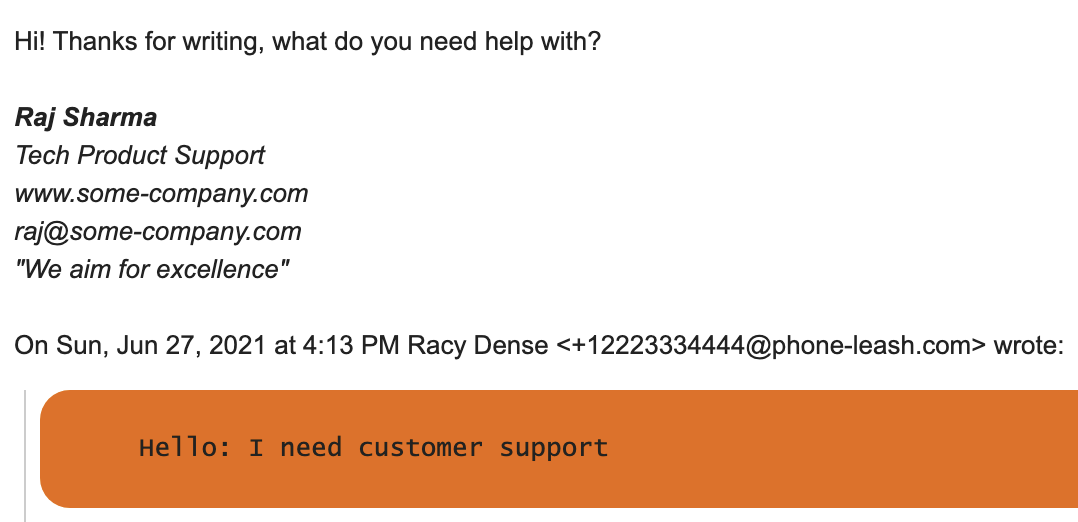Image resolution: width=1078 pixels, height=522 pixels.
Task: Click the word "customer" in quoted message
Action: (x=420, y=448)
